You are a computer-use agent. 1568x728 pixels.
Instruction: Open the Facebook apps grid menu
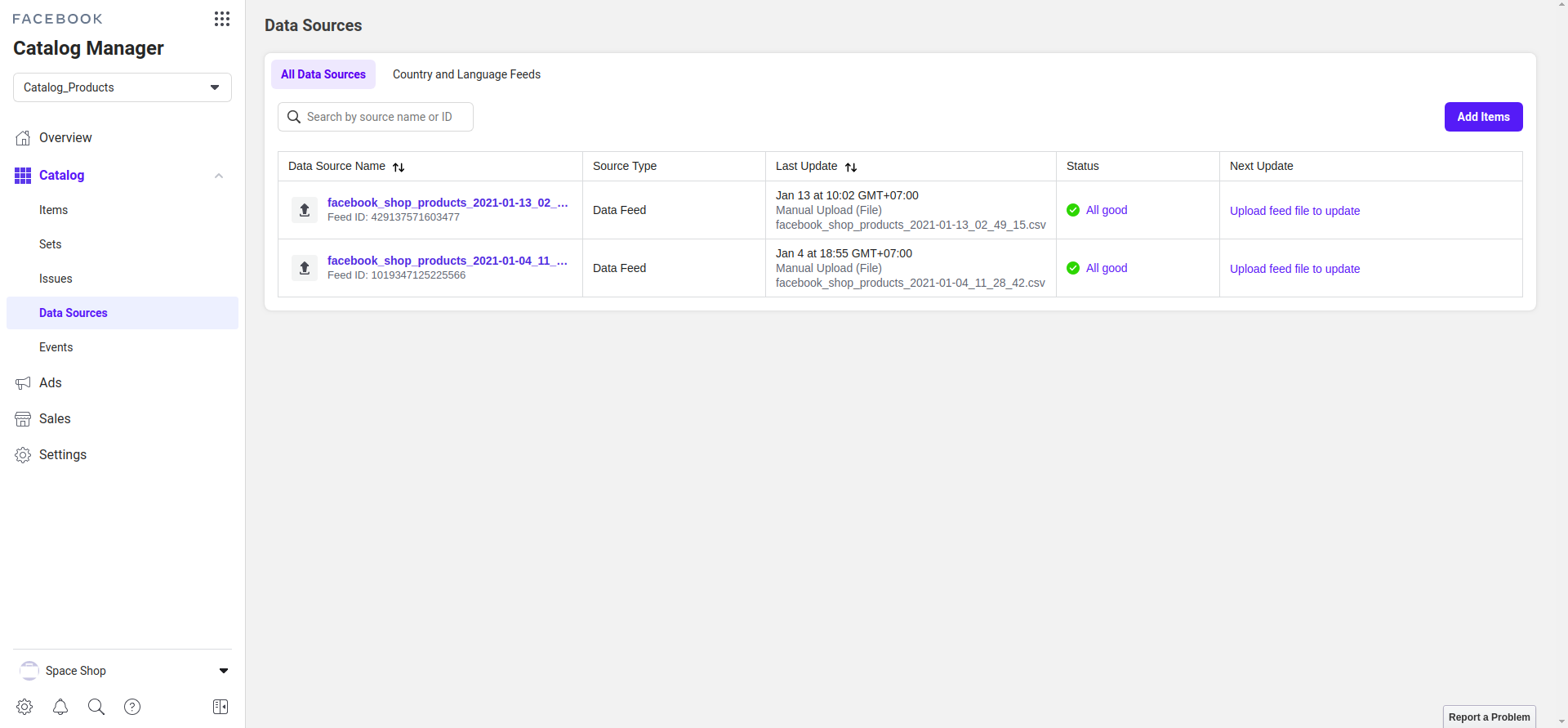click(221, 19)
